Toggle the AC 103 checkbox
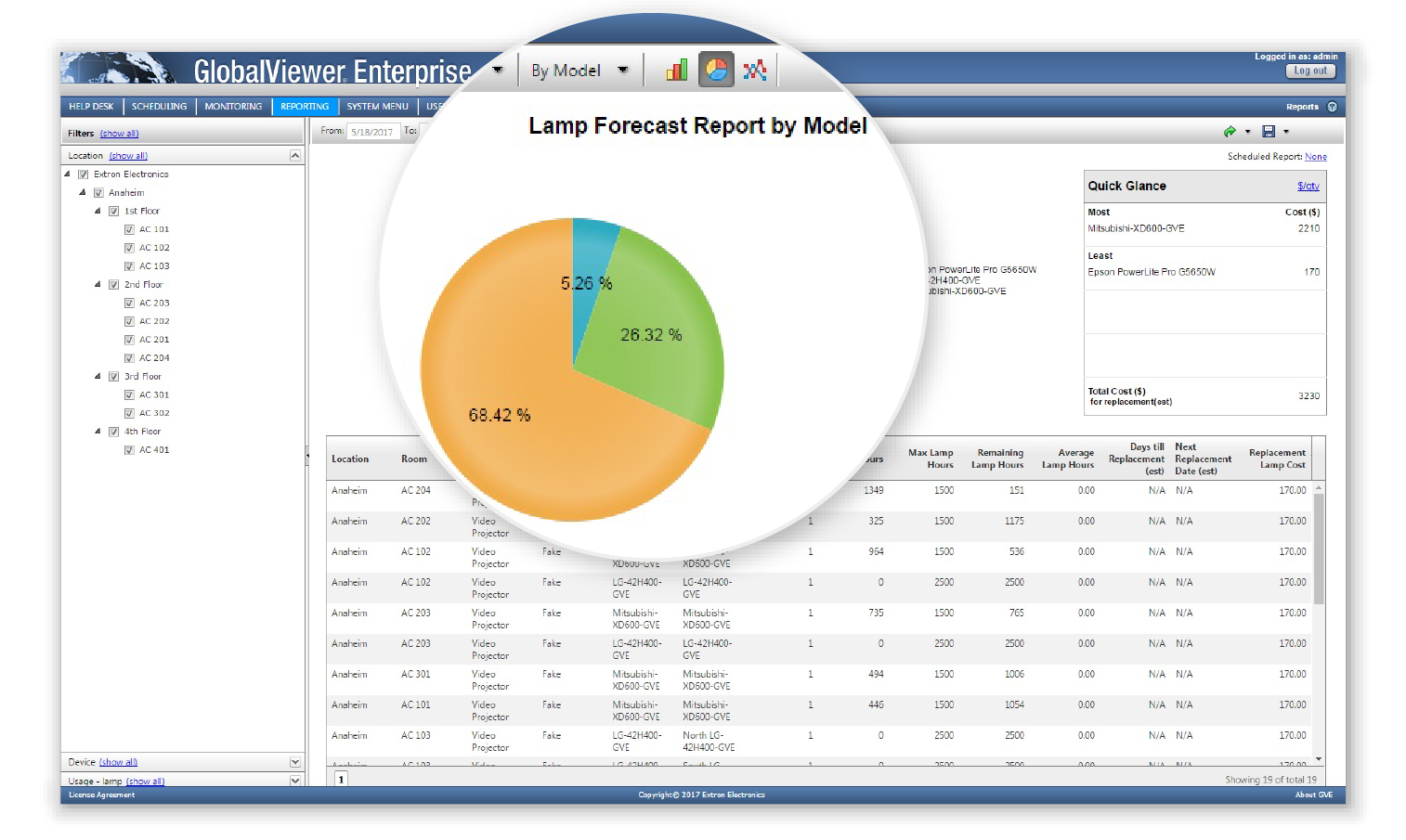1406x840 pixels. 129,266
